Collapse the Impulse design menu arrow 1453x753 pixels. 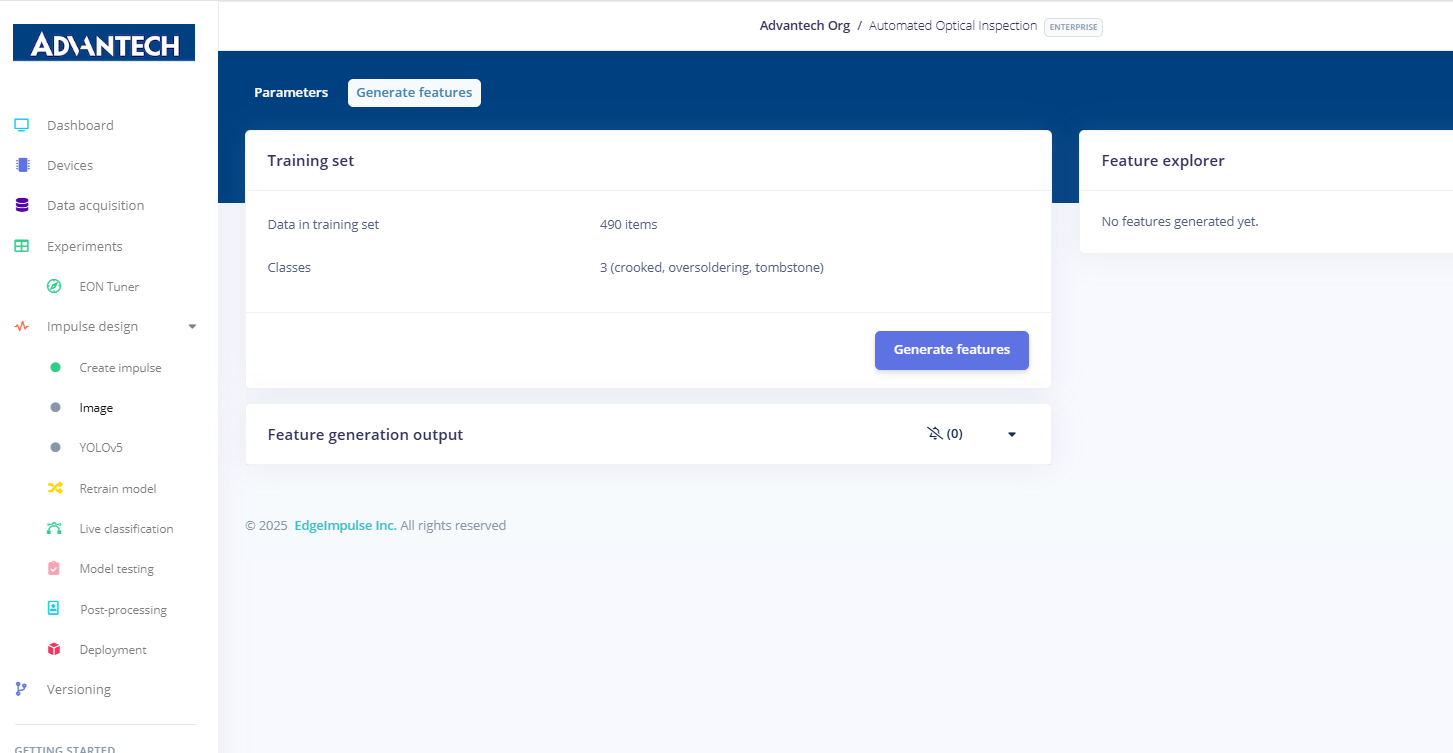[x=192, y=326]
